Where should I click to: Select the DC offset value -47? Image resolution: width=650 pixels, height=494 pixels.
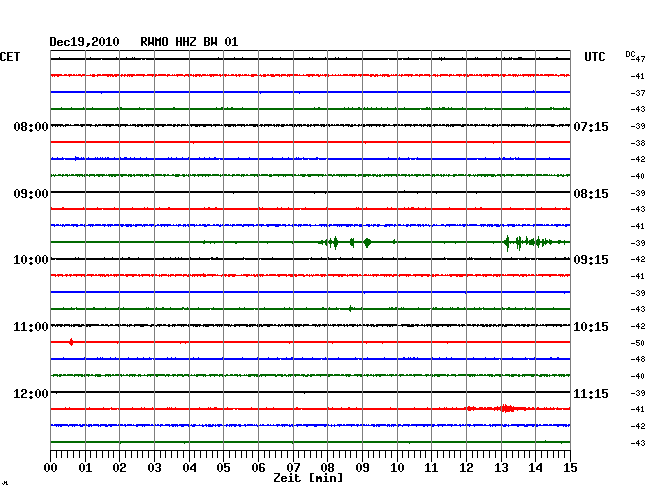(640, 59)
